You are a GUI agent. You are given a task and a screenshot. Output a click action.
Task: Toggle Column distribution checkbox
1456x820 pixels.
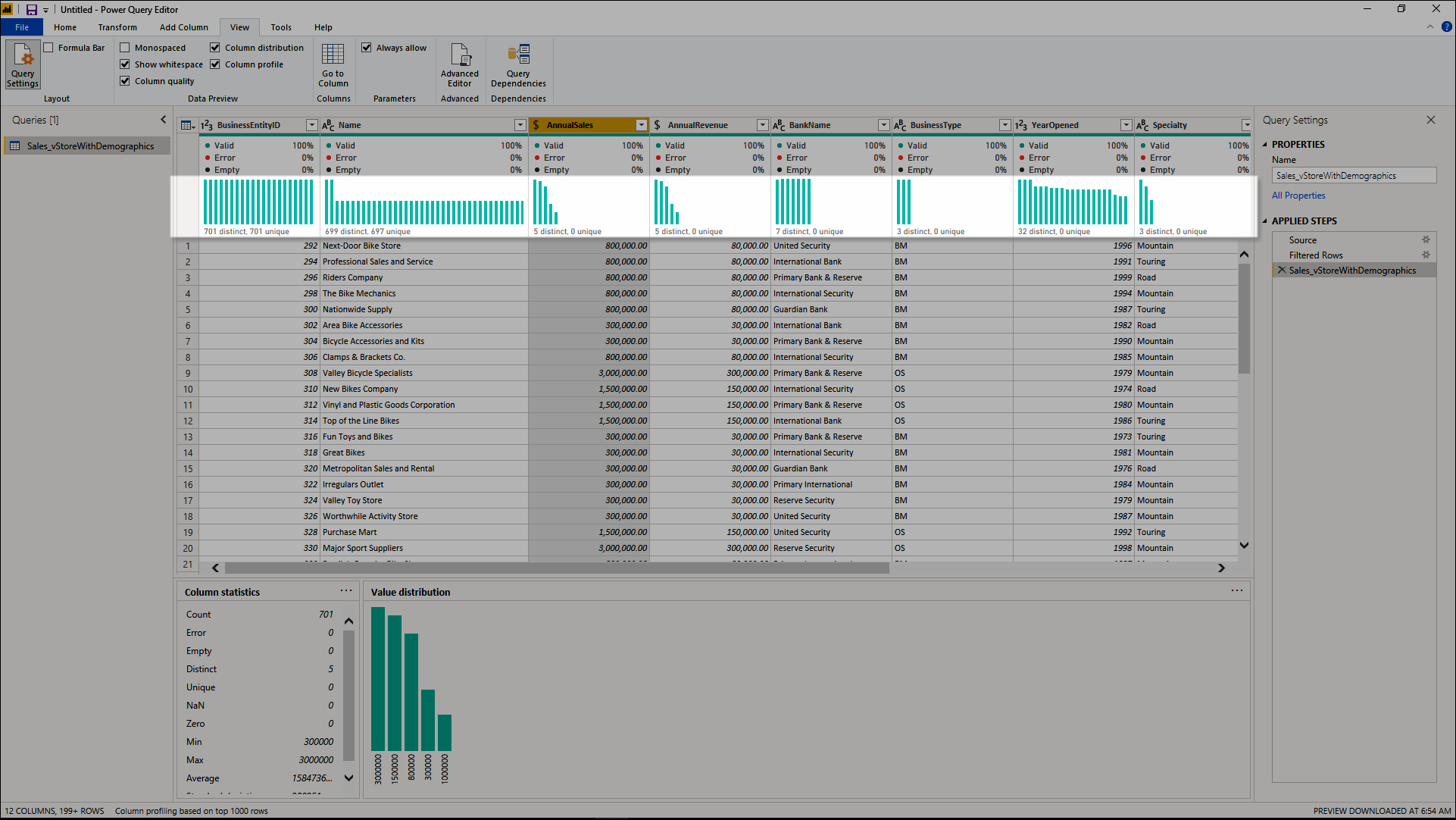pos(215,47)
